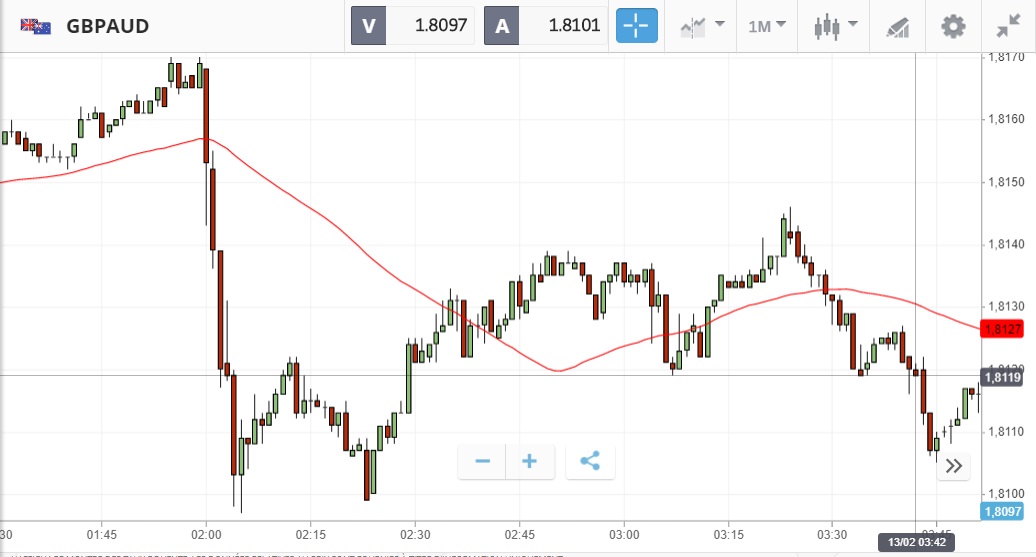Zoom out the chart with minus button
Viewport: 1036px width, 557px height.
coord(482,461)
